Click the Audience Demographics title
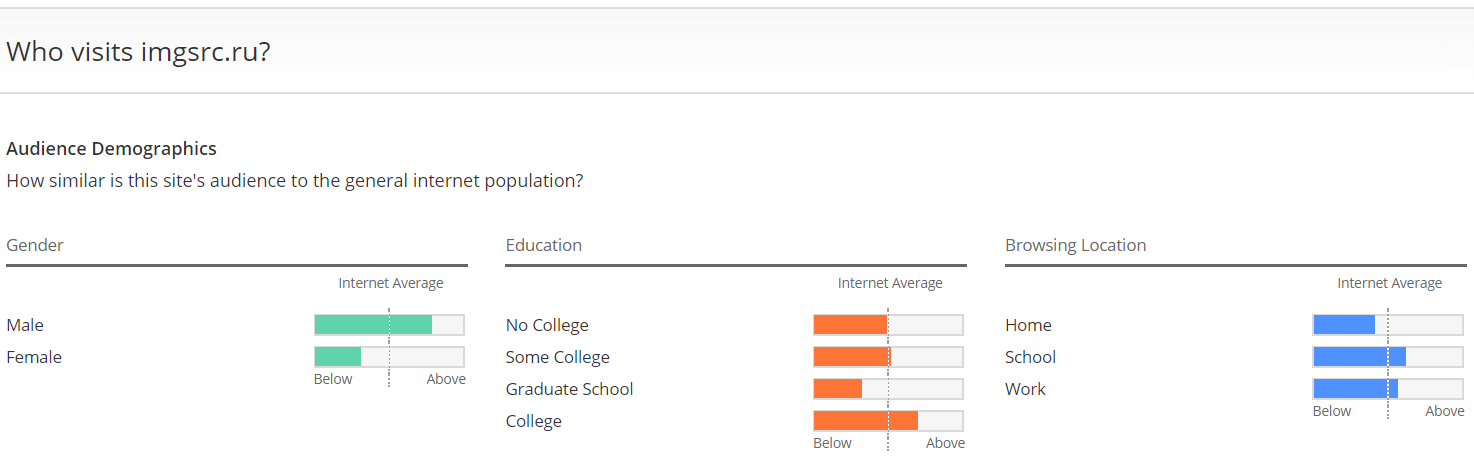This screenshot has width=1474, height=476. [x=111, y=149]
